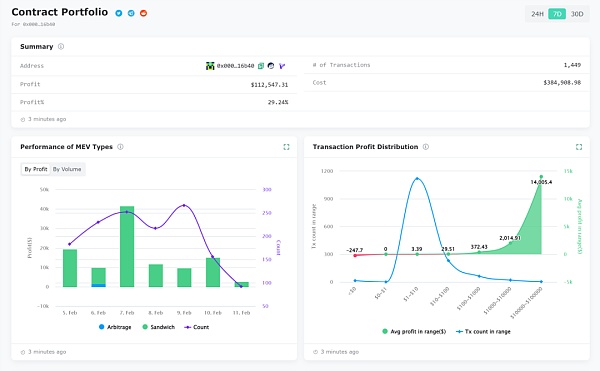Select the 24H time range
The image size is (600, 371).
[x=537, y=14]
